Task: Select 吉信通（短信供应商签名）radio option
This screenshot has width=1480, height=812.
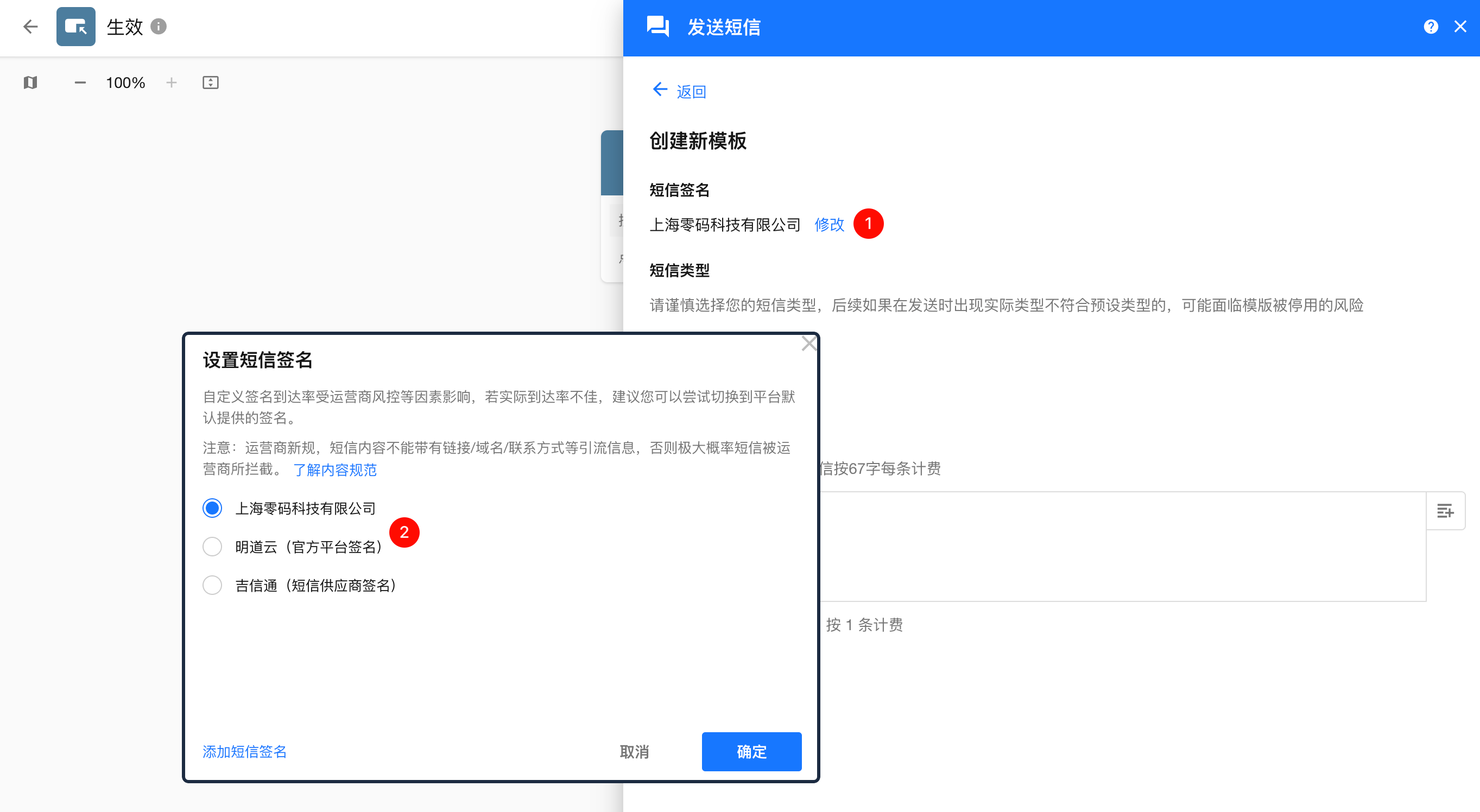Action: 213,585
